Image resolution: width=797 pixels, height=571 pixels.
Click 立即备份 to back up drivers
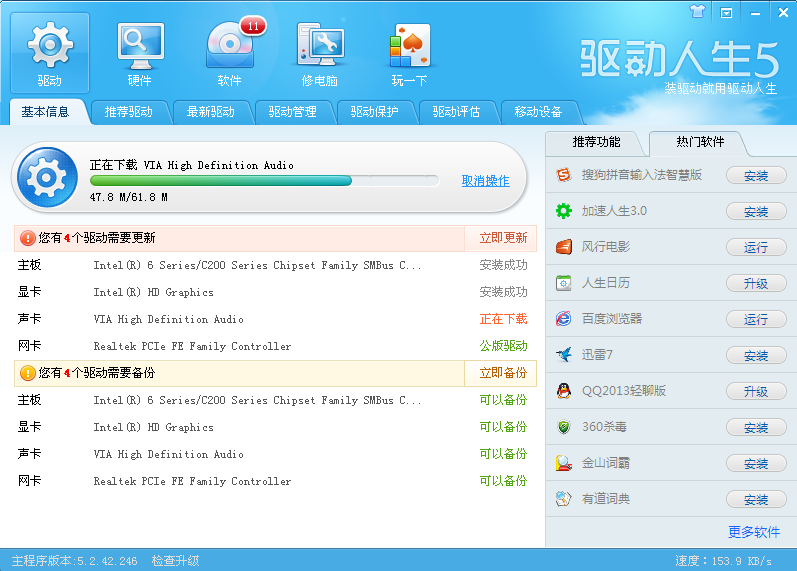pyautogui.click(x=503, y=373)
